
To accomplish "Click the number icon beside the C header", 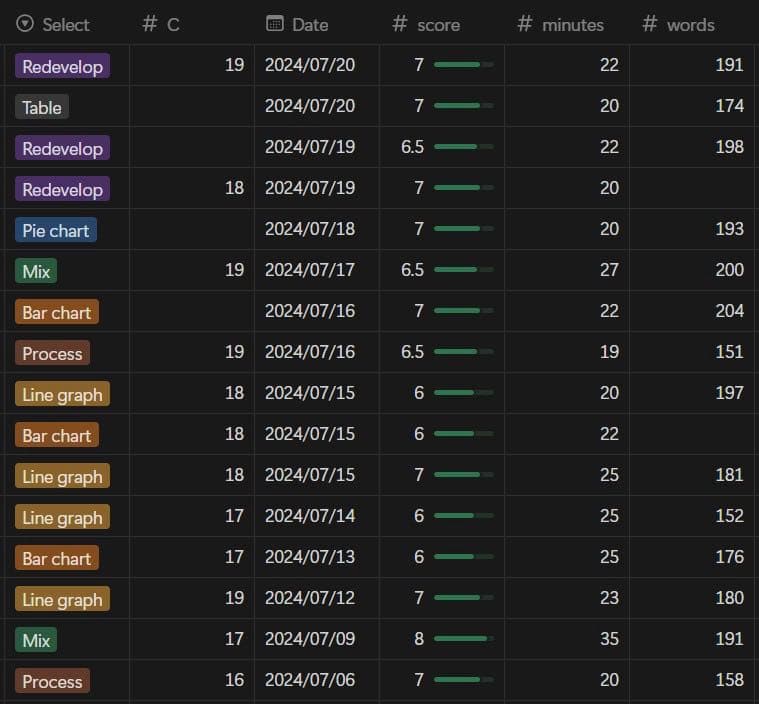I will [150, 24].
